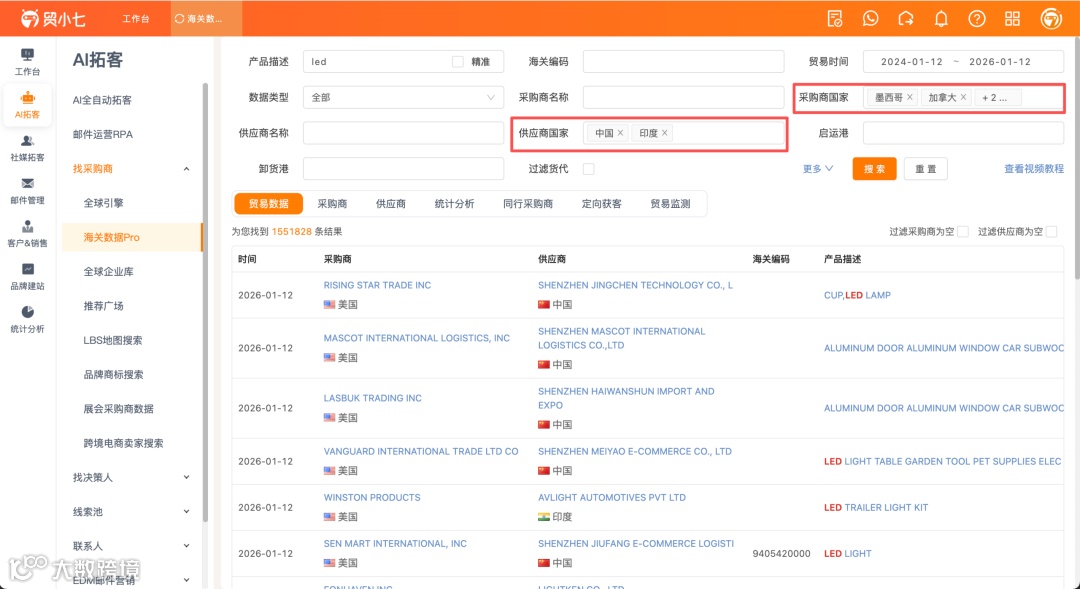Open WhatsApp icon in top bar
Screen dimensions: 1080x589
click(871, 19)
